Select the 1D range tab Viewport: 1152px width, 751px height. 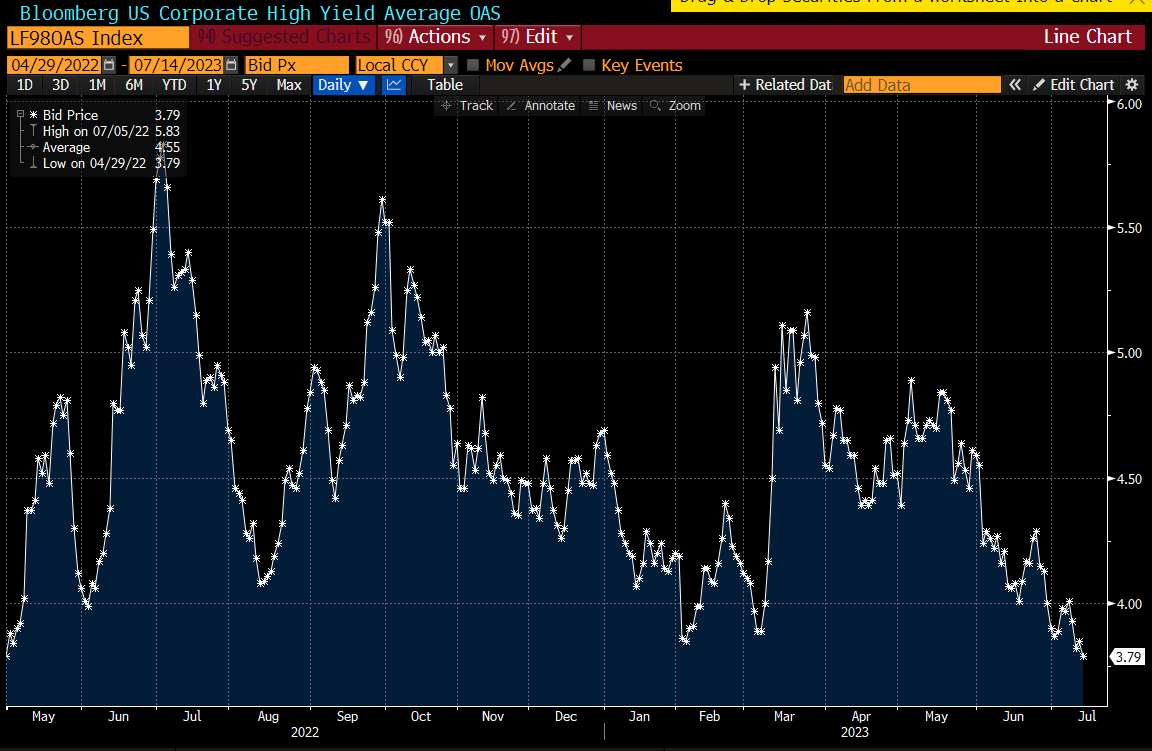coord(24,85)
